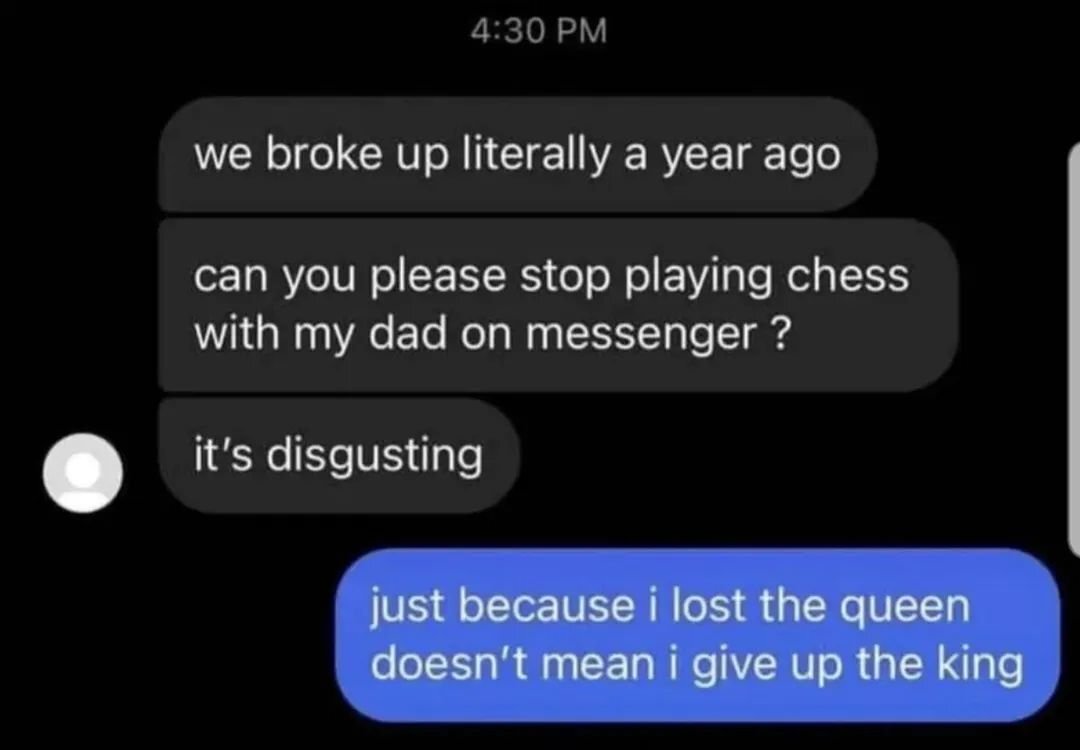Image resolution: width=1080 pixels, height=750 pixels.
Task: Click the word "literally" in the first message
Action: coord(536,155)
